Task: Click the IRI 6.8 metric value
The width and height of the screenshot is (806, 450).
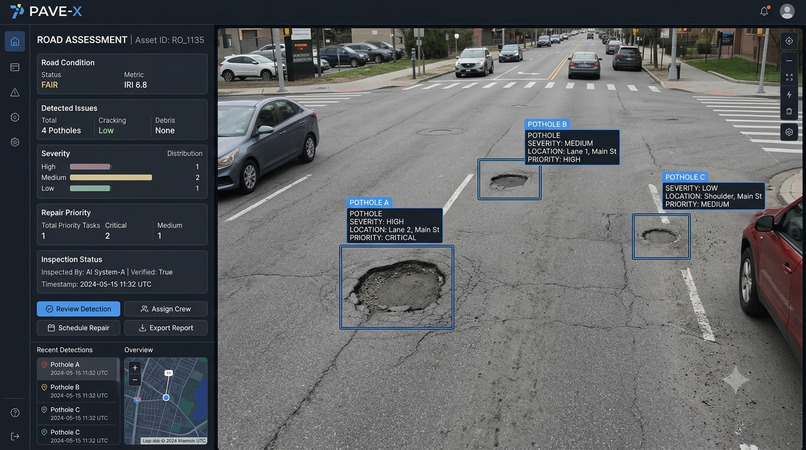Action: pyautogui.click(x=135, y=85)
